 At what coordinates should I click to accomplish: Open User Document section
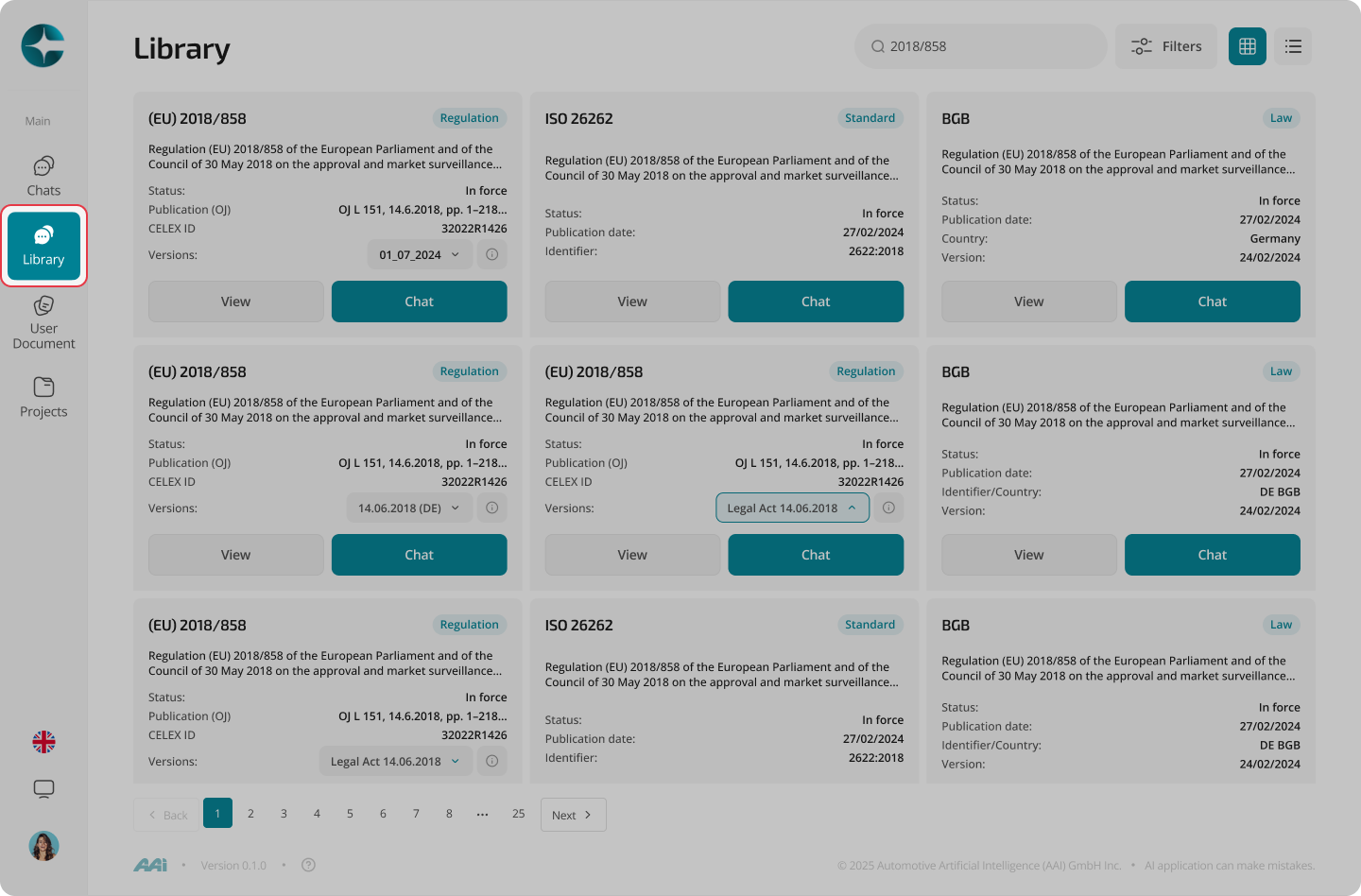(x=43, y=322)
